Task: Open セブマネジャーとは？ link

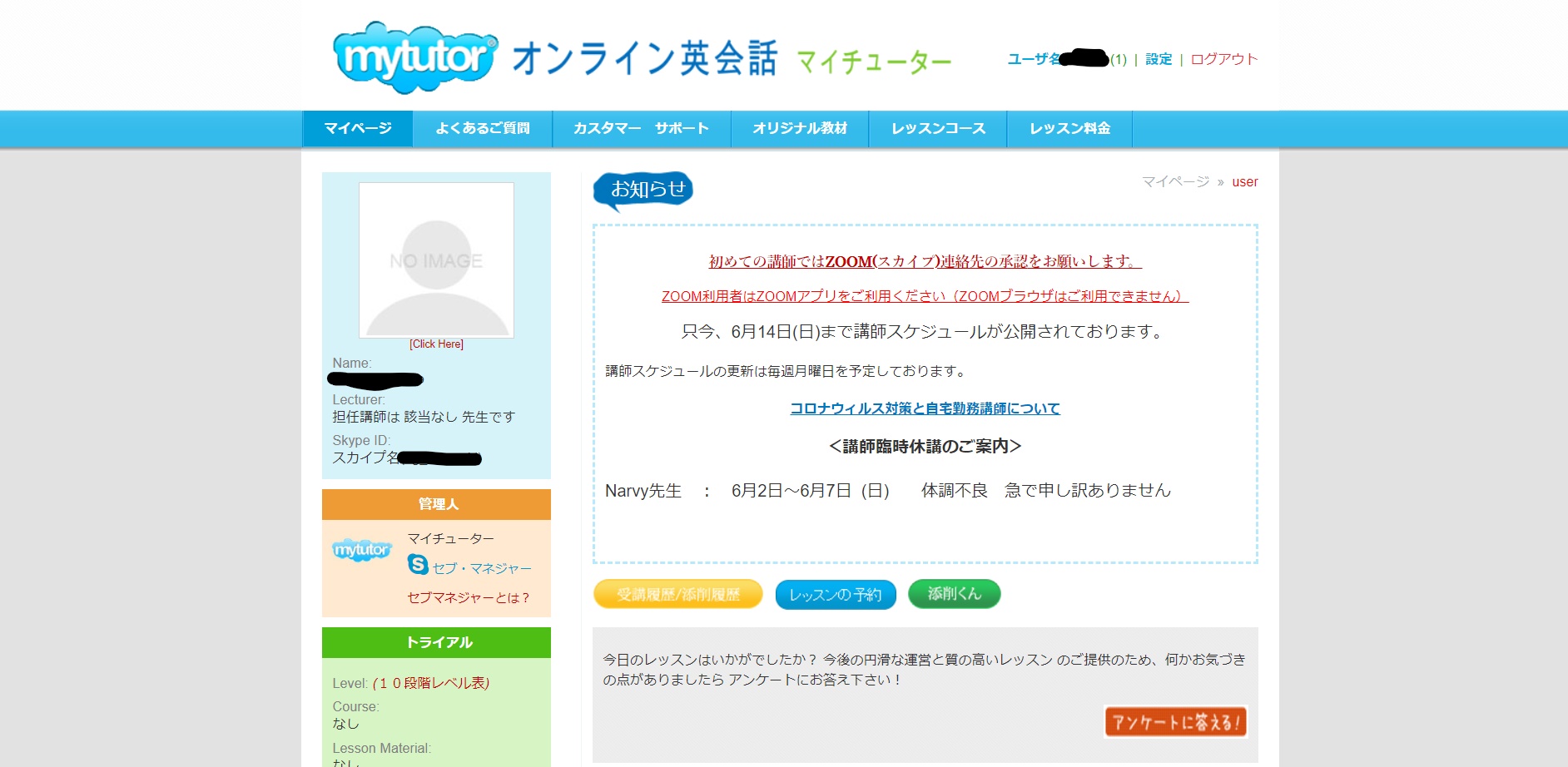Action: pyautogui.click(x=468, y=598)
